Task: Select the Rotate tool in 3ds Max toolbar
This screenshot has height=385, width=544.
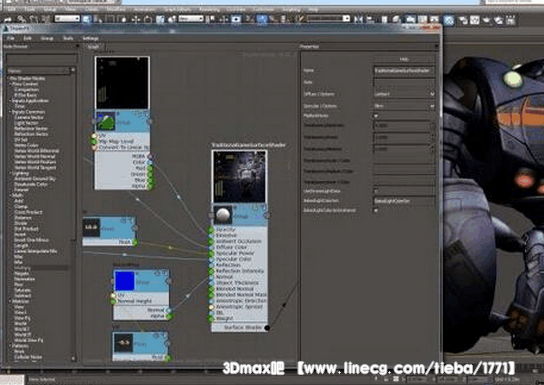Action: click(148, 19)
